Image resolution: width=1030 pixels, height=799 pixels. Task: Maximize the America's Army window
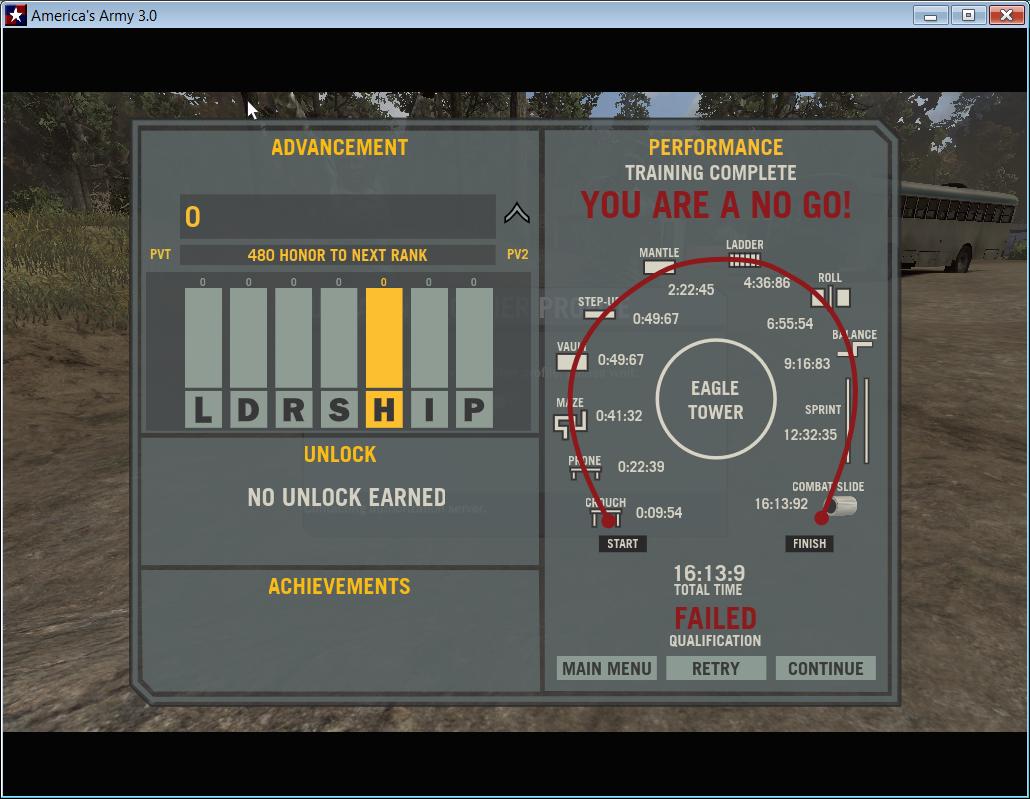coord(968,15)
